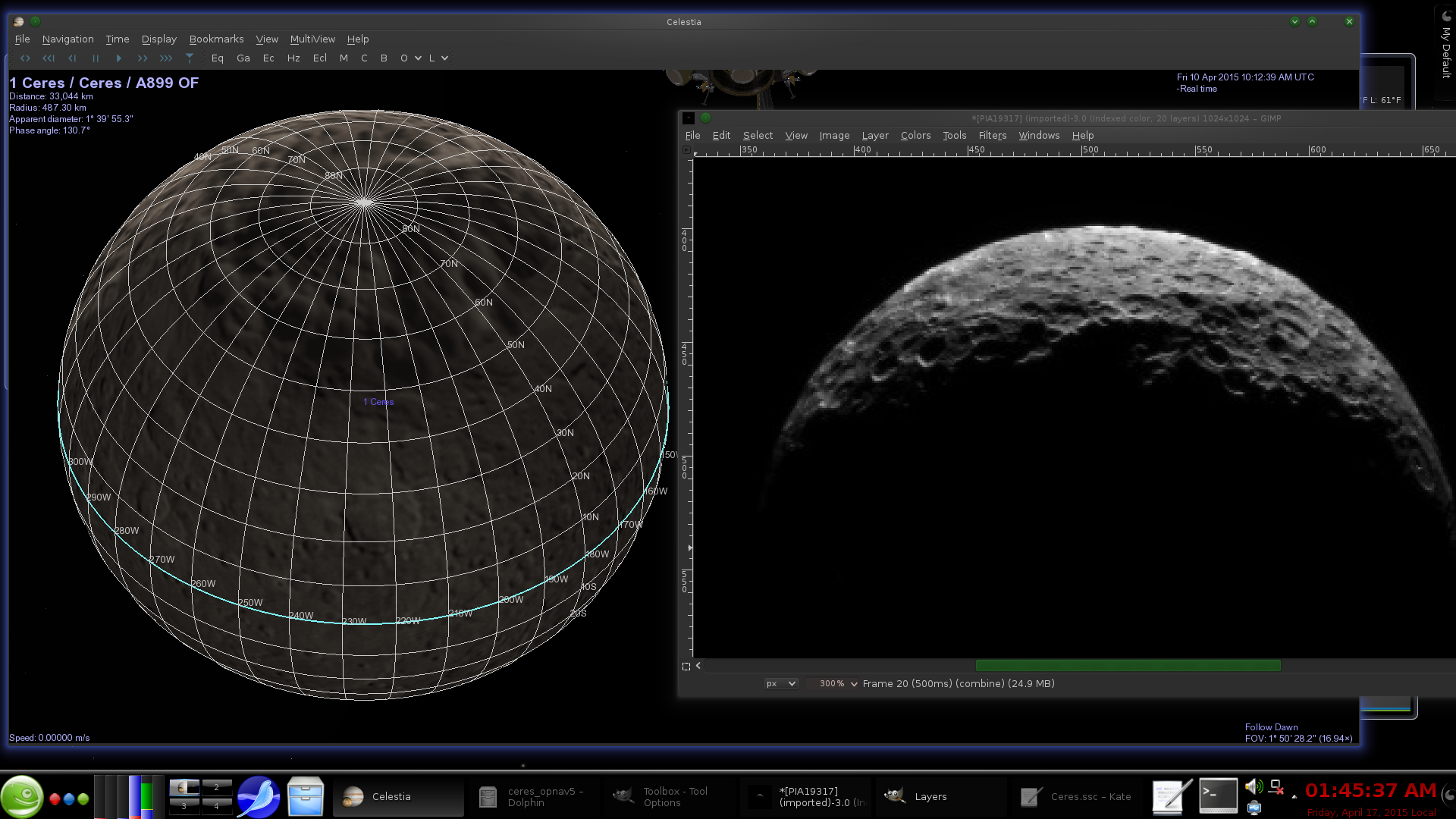Toggle the L labels button
The width and height of the screenshot is (1456, 819).
[x=432, y=58]
